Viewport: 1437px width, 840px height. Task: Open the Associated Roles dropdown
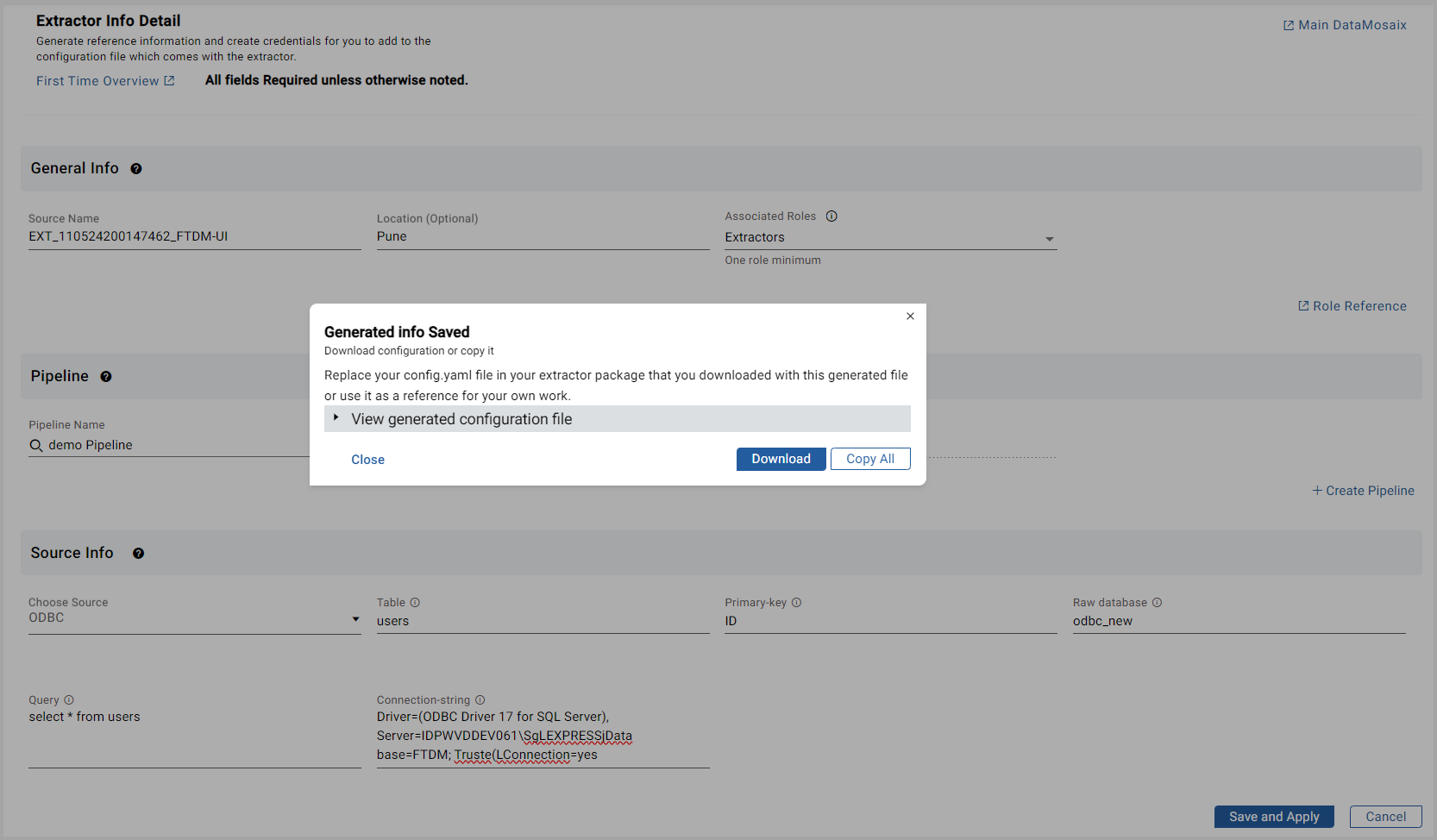(1049, 239)
